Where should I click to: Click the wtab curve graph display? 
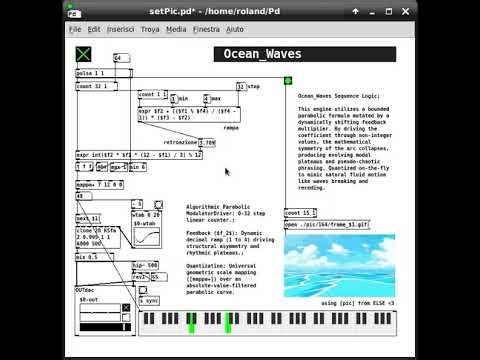click(147, 237)
